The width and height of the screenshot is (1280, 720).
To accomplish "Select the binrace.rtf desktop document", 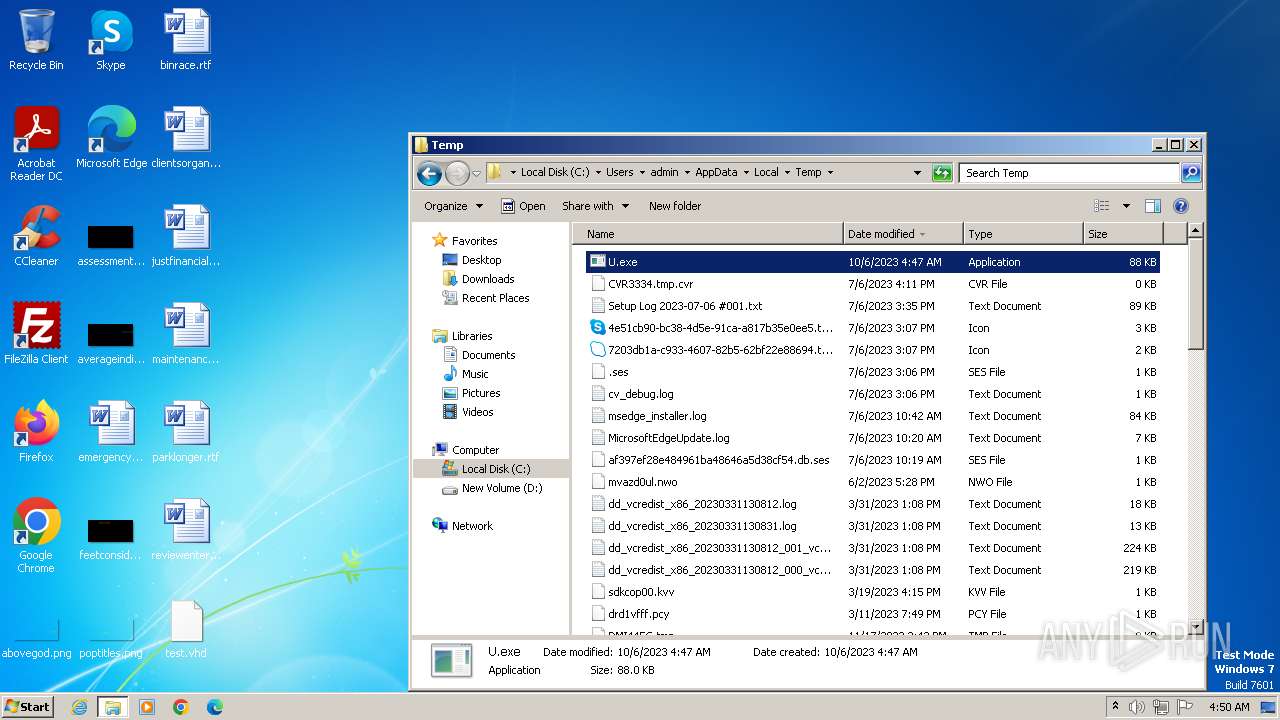I will [186, 40].
